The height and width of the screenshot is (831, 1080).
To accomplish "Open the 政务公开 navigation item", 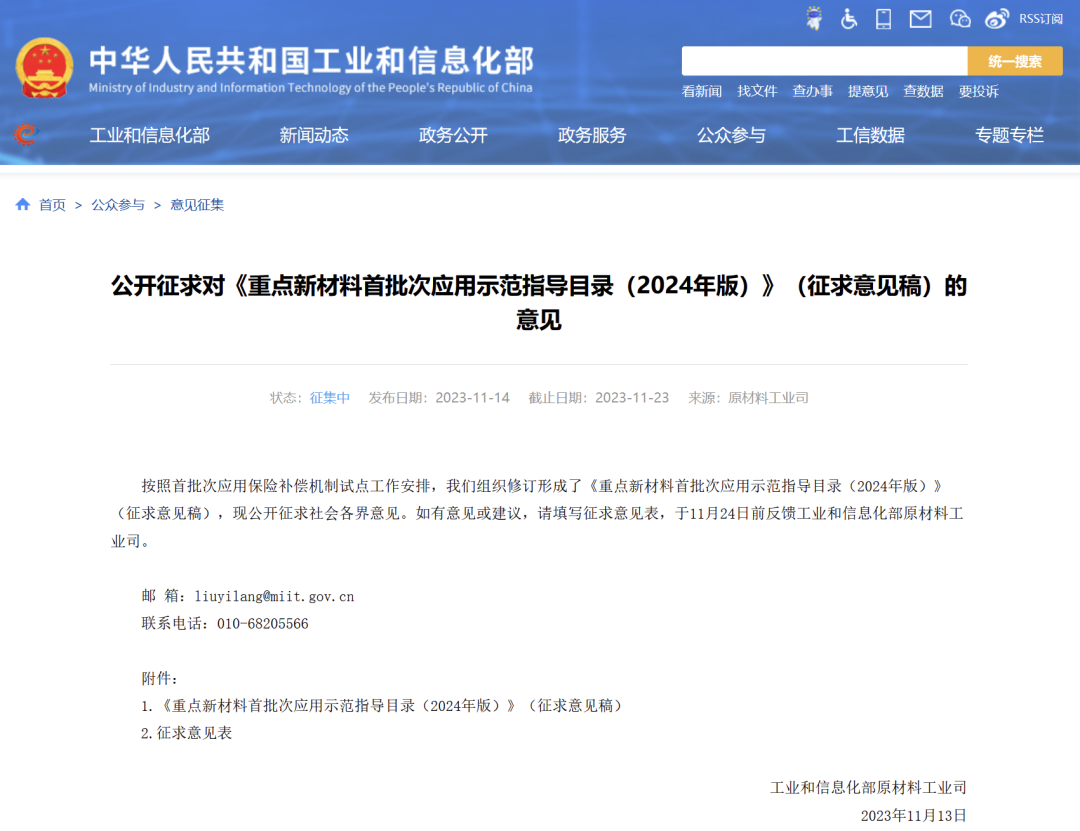I will click(x=453, y=135).
